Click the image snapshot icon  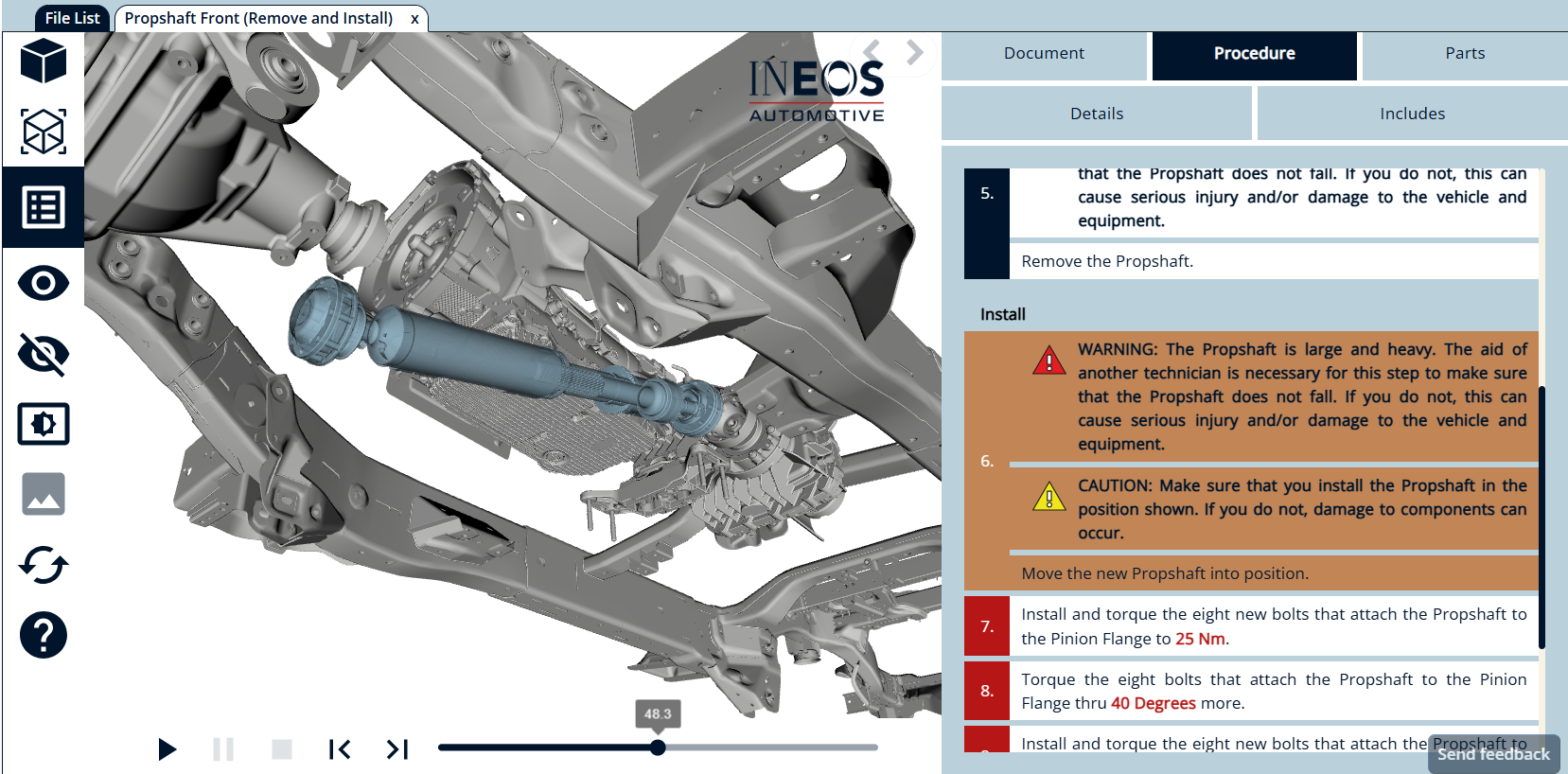pyautogui.click(x=44, y=494)
